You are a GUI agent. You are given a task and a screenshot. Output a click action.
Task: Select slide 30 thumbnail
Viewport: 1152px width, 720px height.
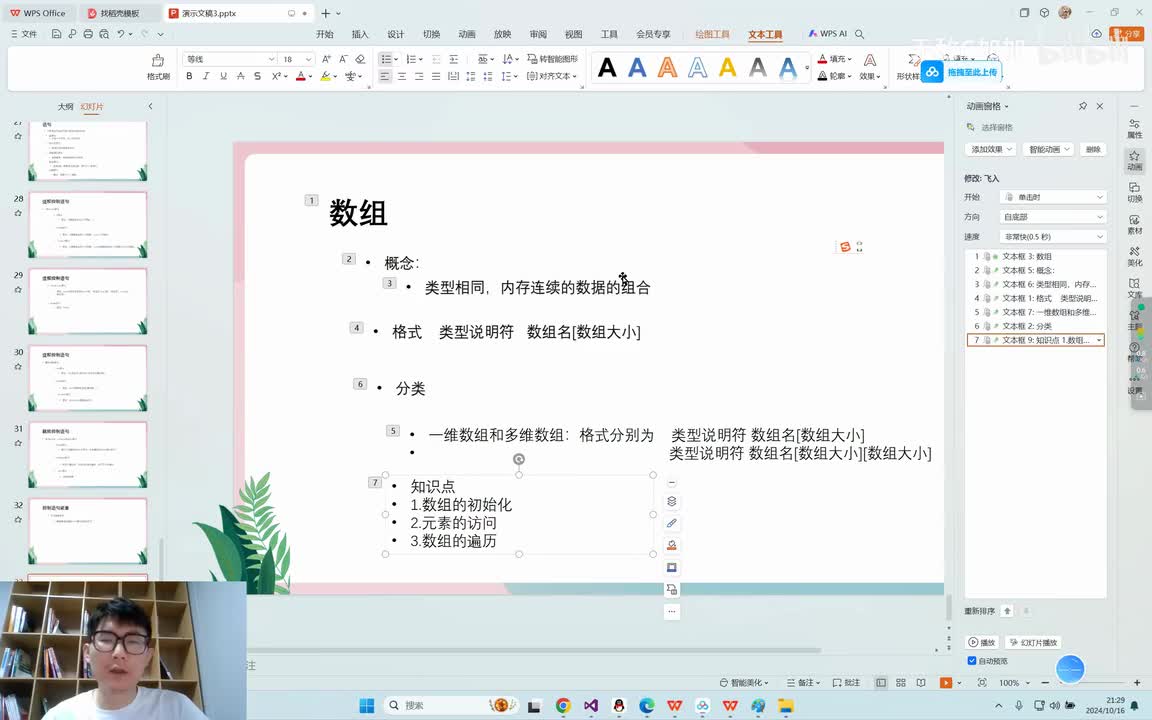click(88, 378)
